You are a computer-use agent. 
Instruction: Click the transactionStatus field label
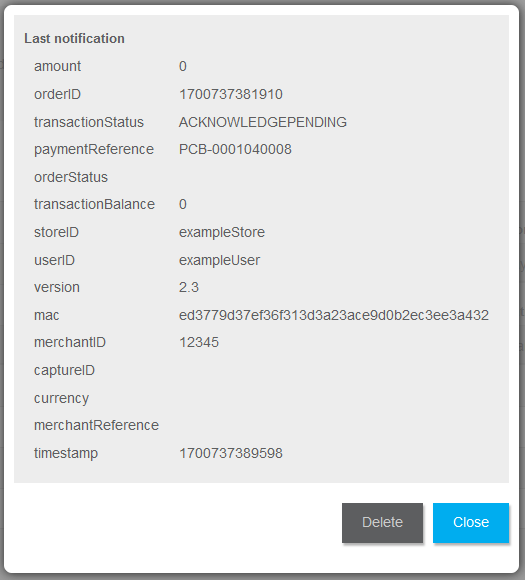(89, 122)
